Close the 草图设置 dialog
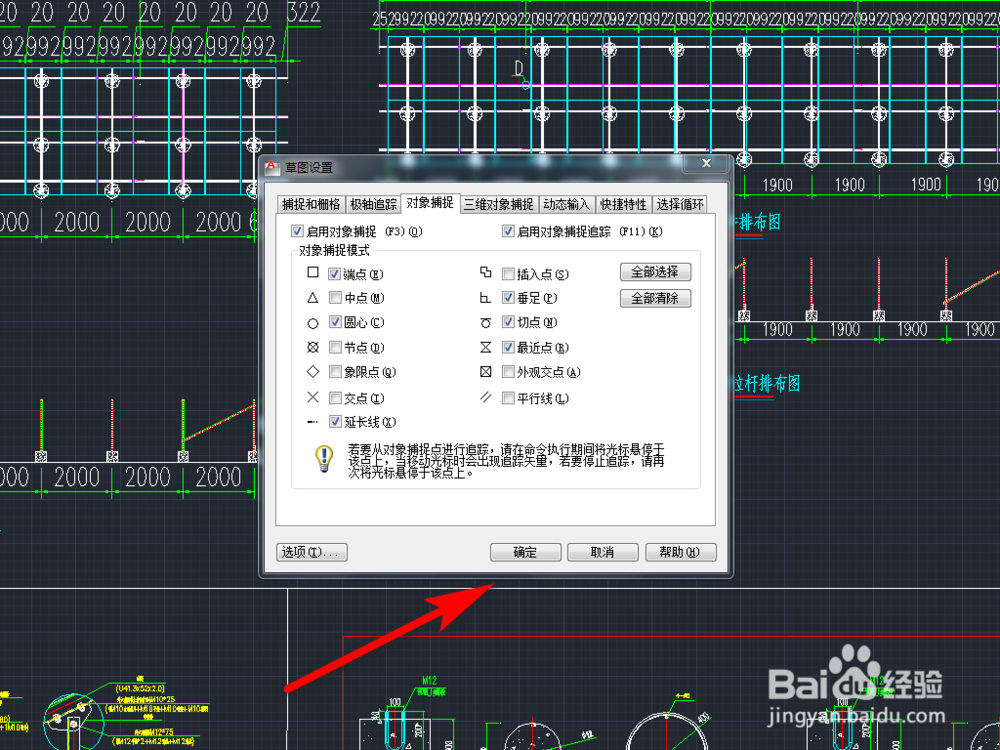Image resolution: width=1000 pixels, height=750 pixels. [x=706, y=163]
